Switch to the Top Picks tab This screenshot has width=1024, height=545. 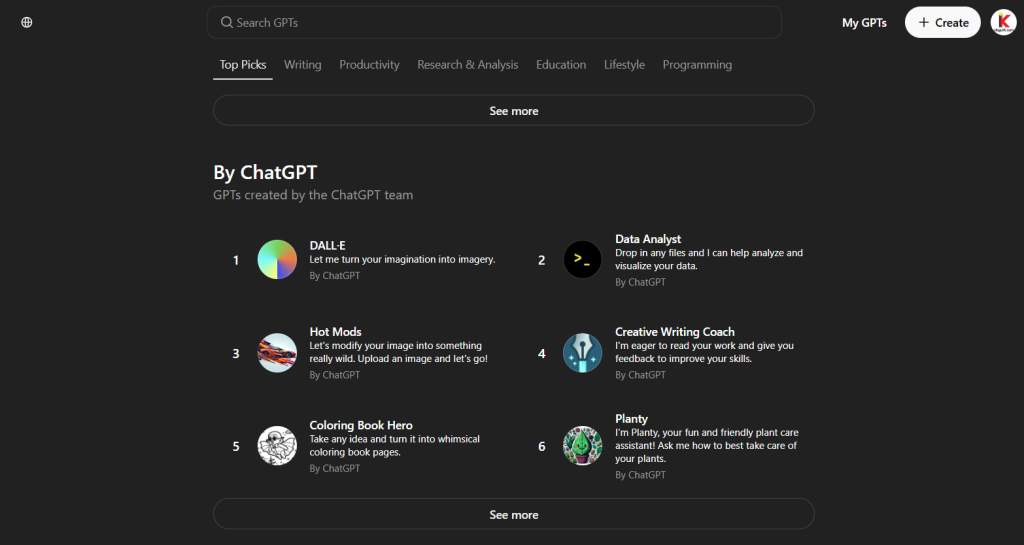click(x=243, y=65)
